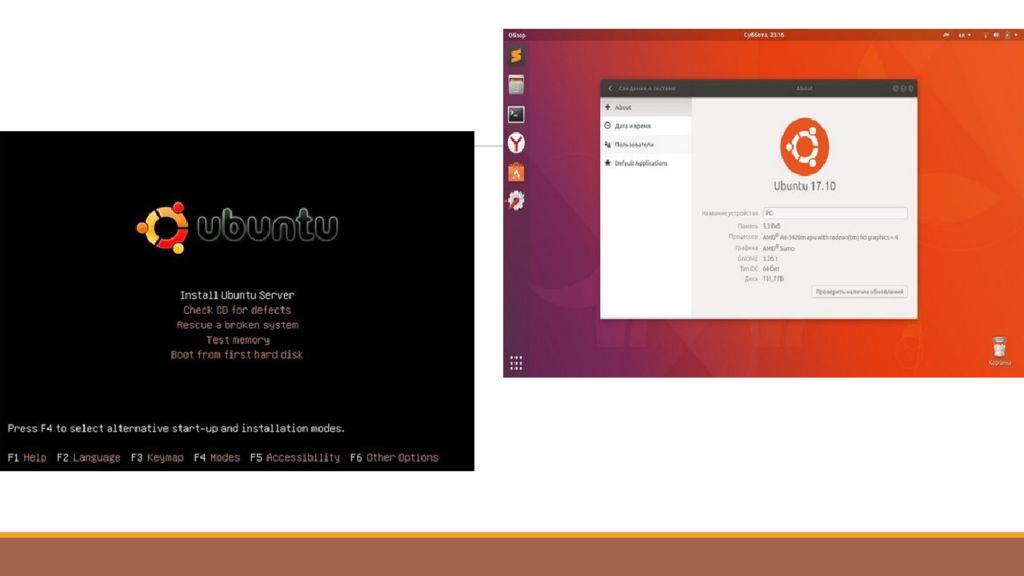Image resolution: width=1024 pixels, height=576 pixels.
Task: Click F4 Modes on the boot screen
Action: [x=216, y=458]
